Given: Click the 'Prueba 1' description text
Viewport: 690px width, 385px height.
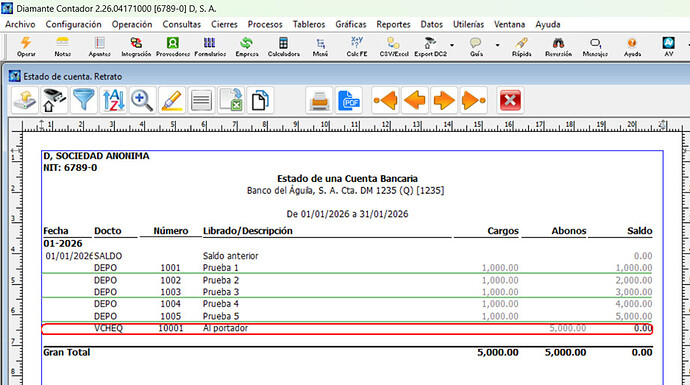Looking at the screenshot, I should [220, 268].
